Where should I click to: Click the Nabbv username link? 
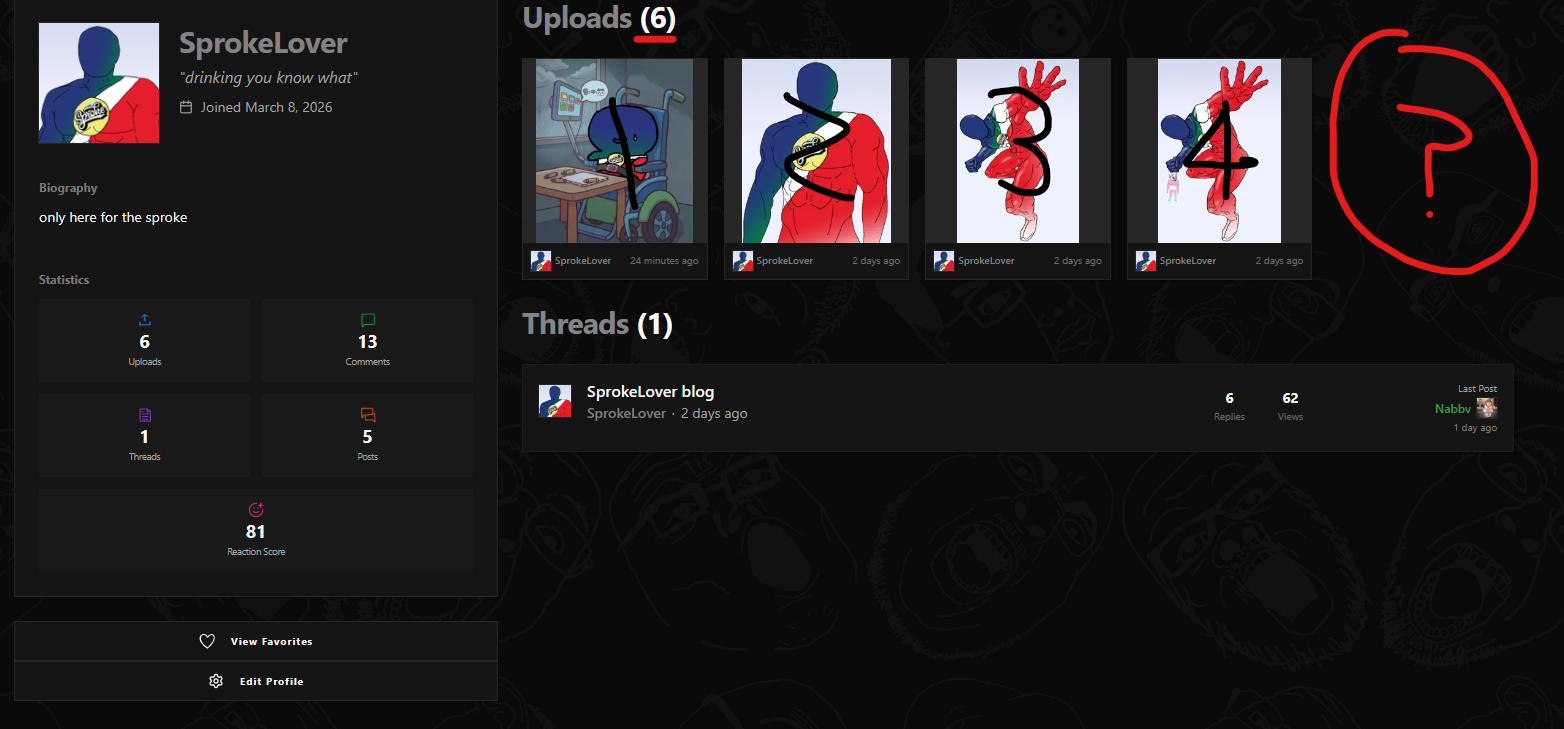click(1452, 408)
